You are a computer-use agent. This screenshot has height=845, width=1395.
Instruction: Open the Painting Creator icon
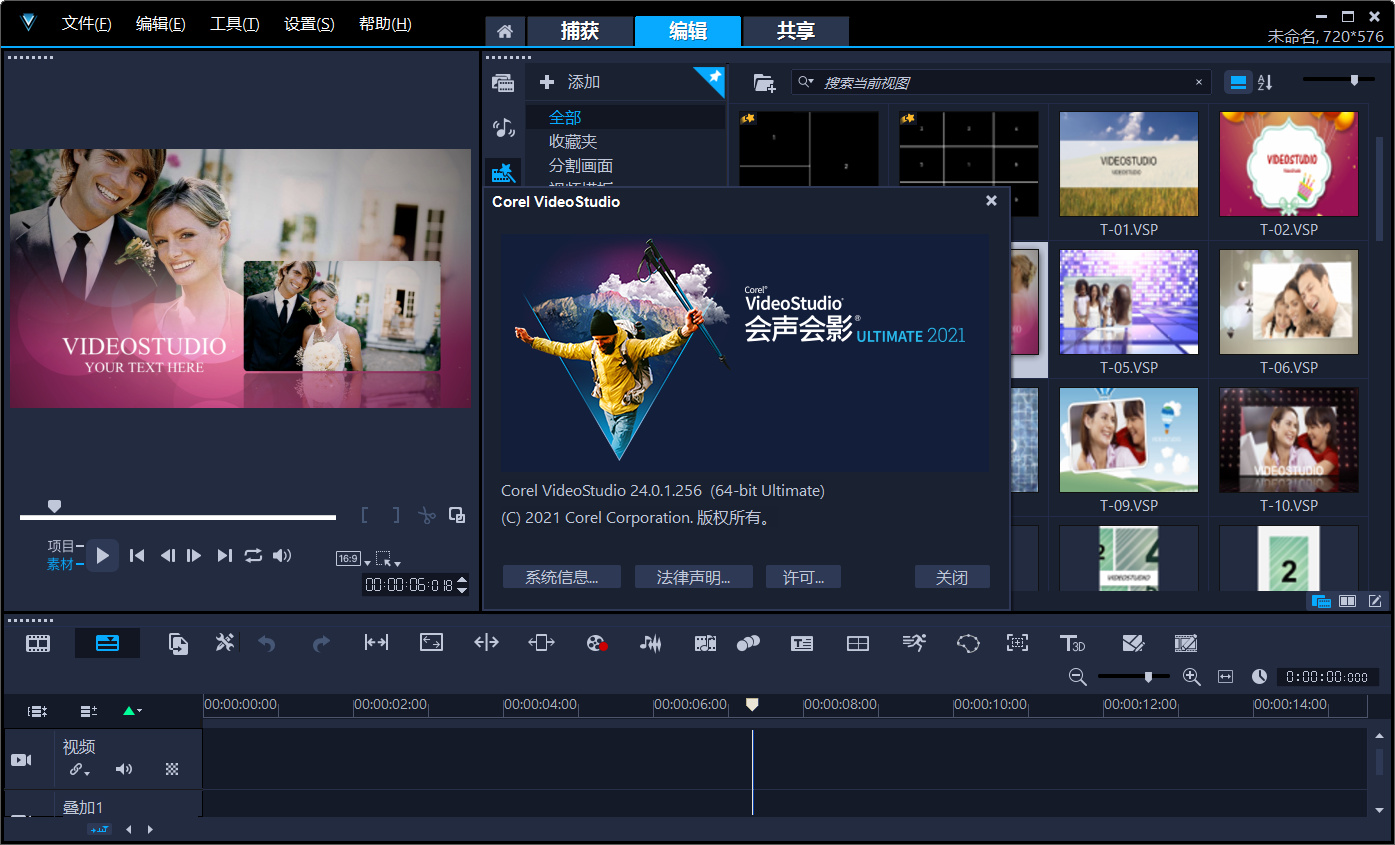[1186, 643]
